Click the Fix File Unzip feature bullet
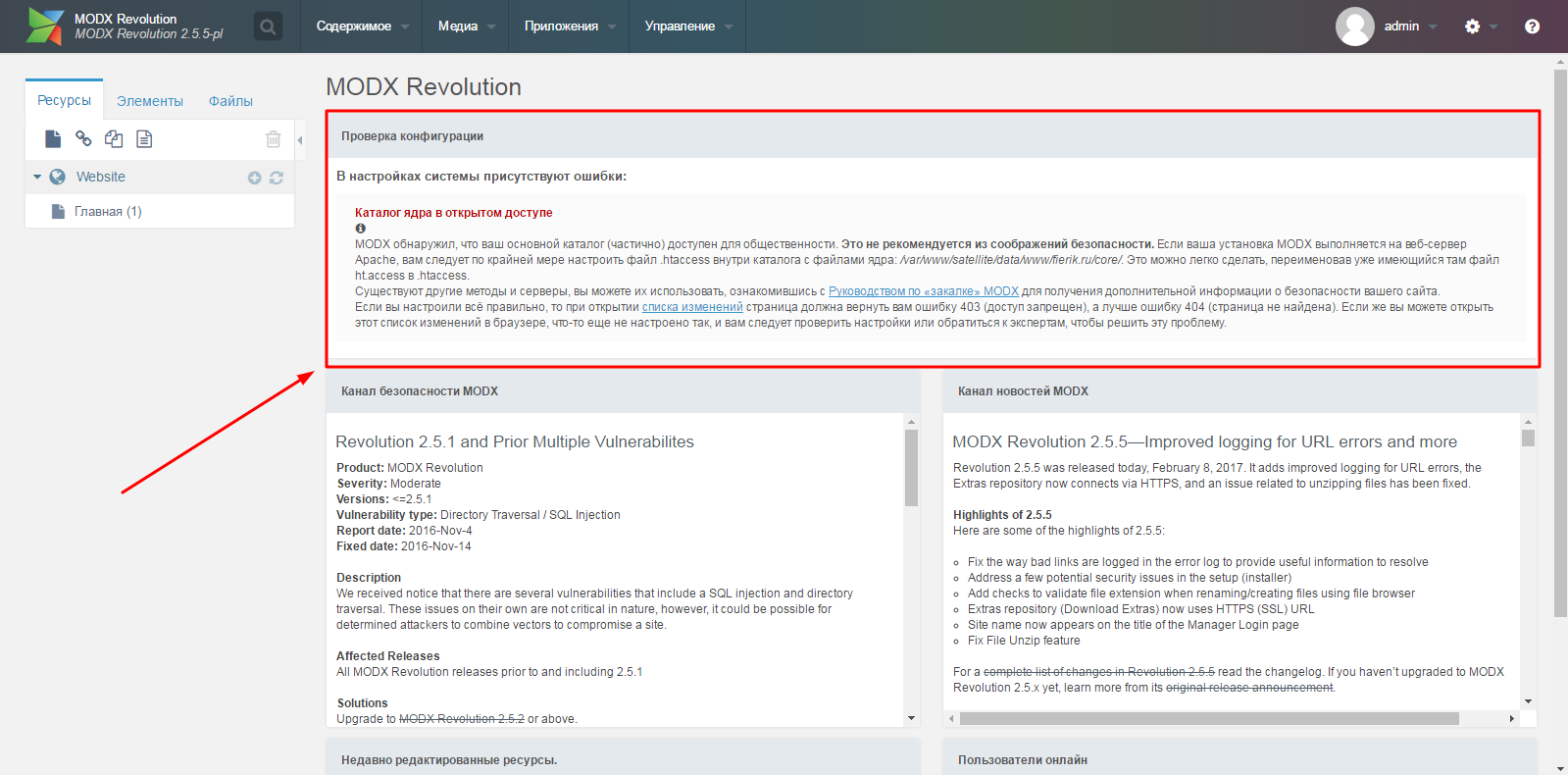 pyautogui.click(x=1024, y=641)
